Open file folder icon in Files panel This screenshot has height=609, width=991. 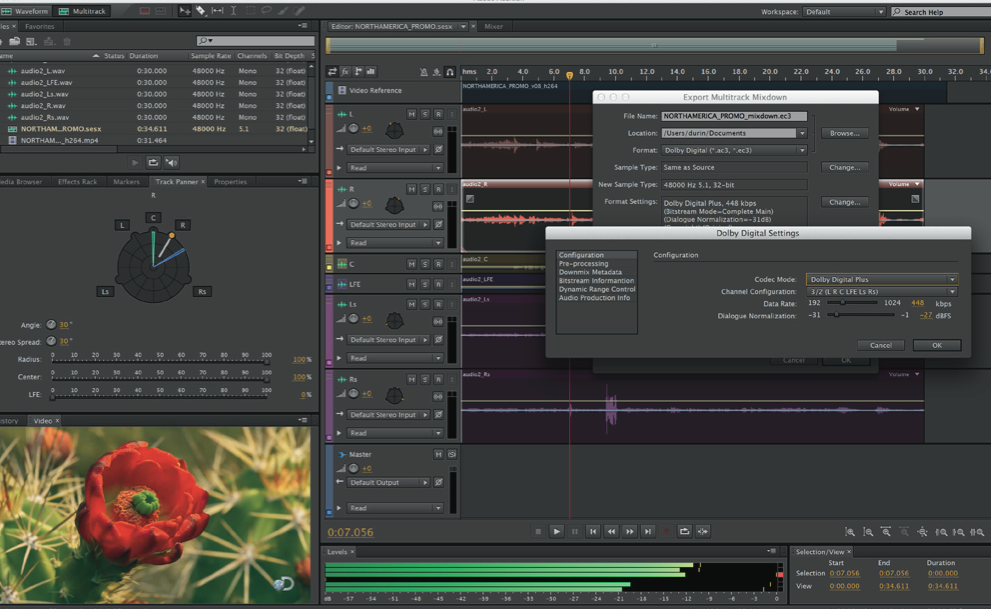coord(14,41)
